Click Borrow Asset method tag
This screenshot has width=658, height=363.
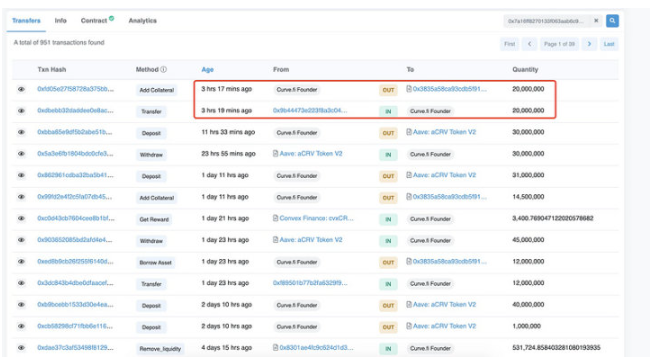click(x=156, y=263)
